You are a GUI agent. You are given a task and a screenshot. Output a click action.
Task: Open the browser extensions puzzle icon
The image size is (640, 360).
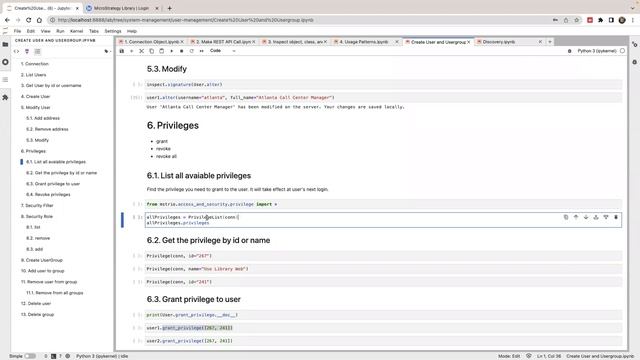[x=600, y=20]
